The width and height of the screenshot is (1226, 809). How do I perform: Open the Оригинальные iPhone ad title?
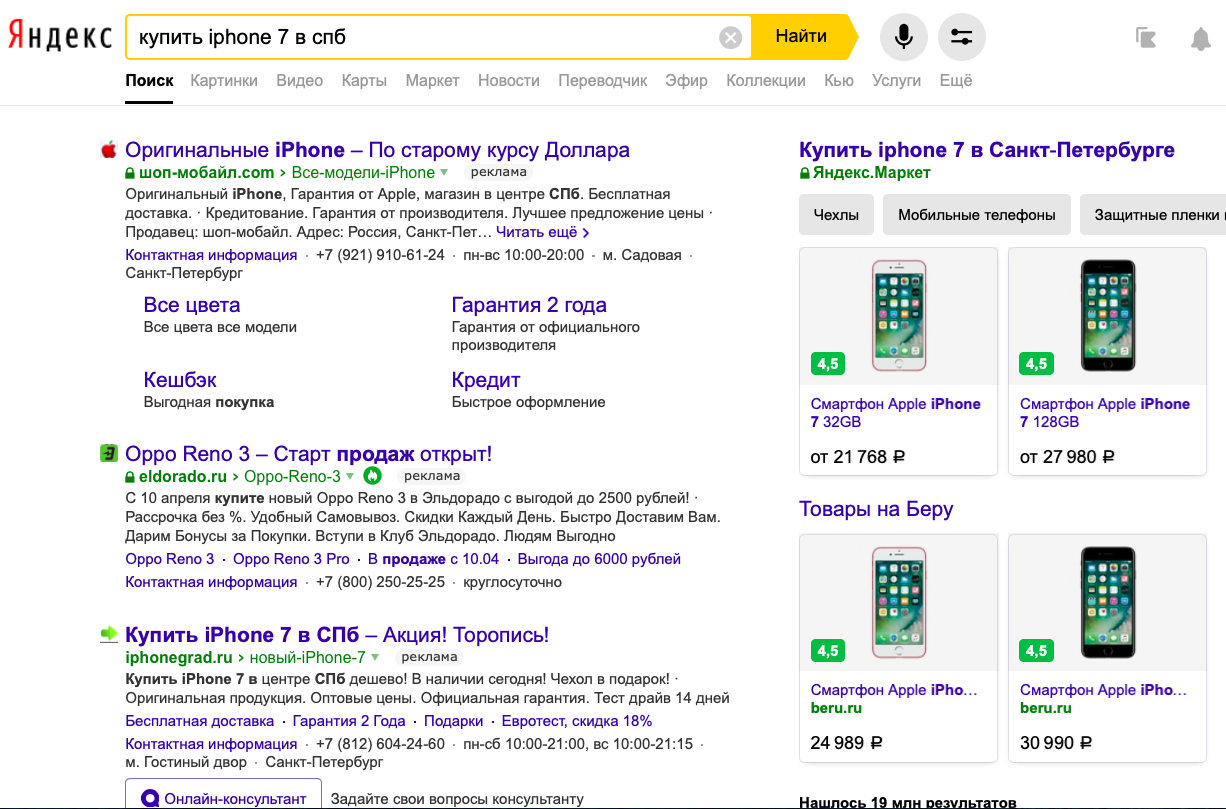(x=378, y=150)
